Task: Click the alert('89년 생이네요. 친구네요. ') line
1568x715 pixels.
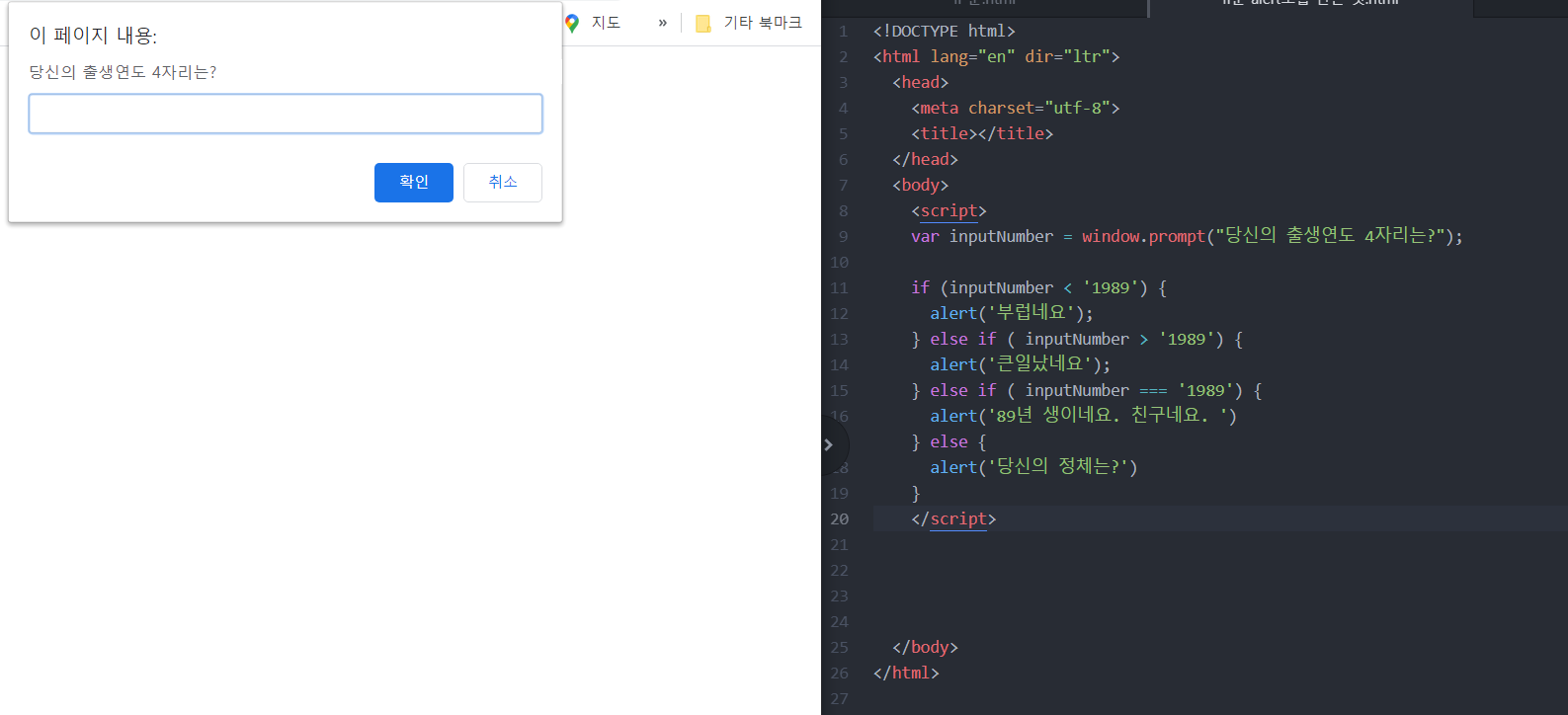Action: (x=1083, y=416)
